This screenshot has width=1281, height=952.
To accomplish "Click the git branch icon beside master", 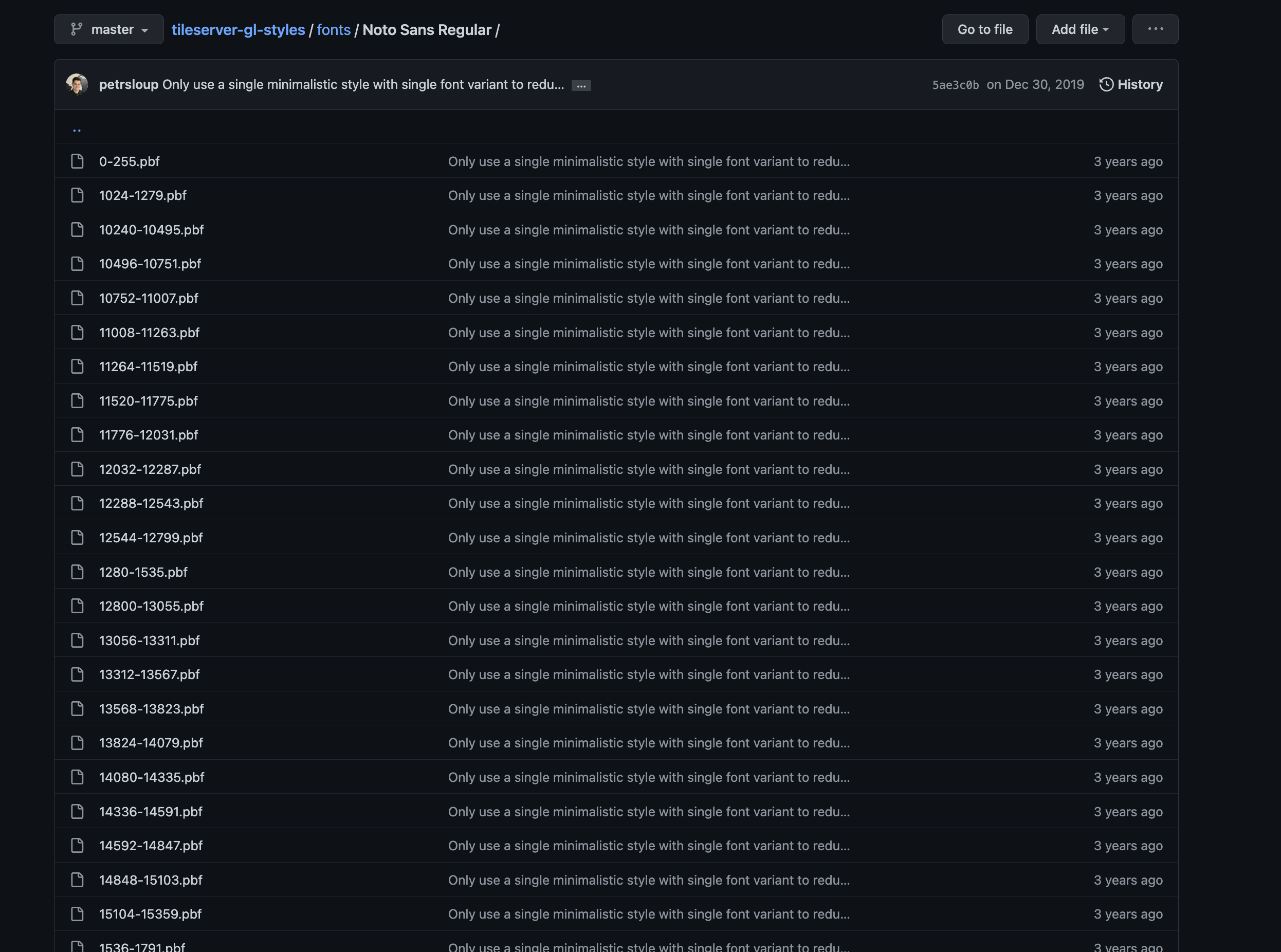I will [x=76, y=29].
